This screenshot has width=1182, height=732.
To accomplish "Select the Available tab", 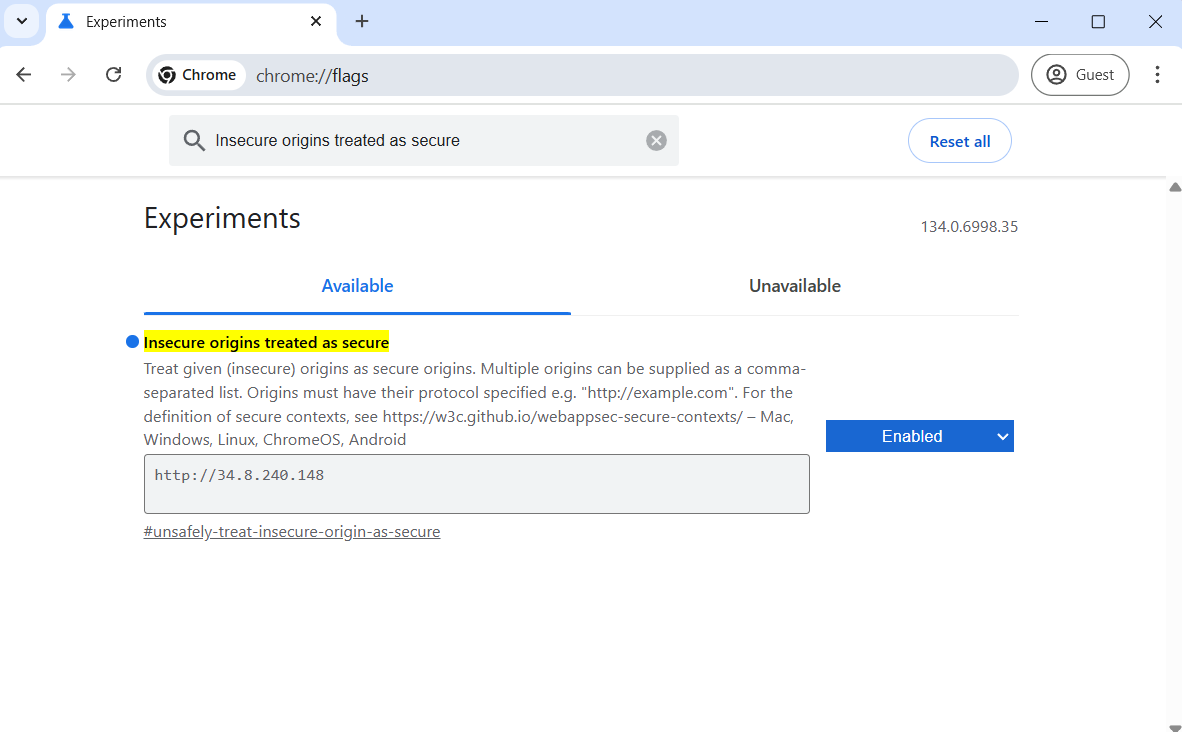I will click(x=357, y=286).
